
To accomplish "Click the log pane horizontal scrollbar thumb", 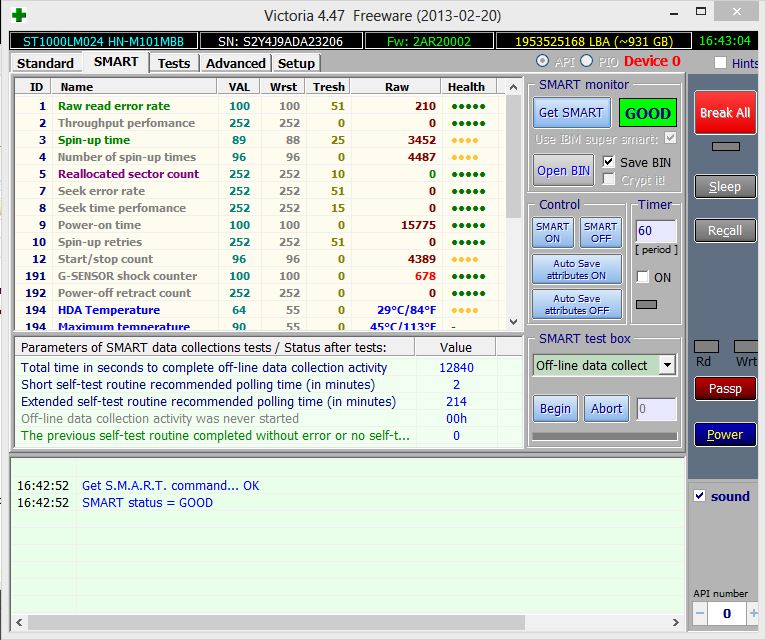I will coord(277,622).
